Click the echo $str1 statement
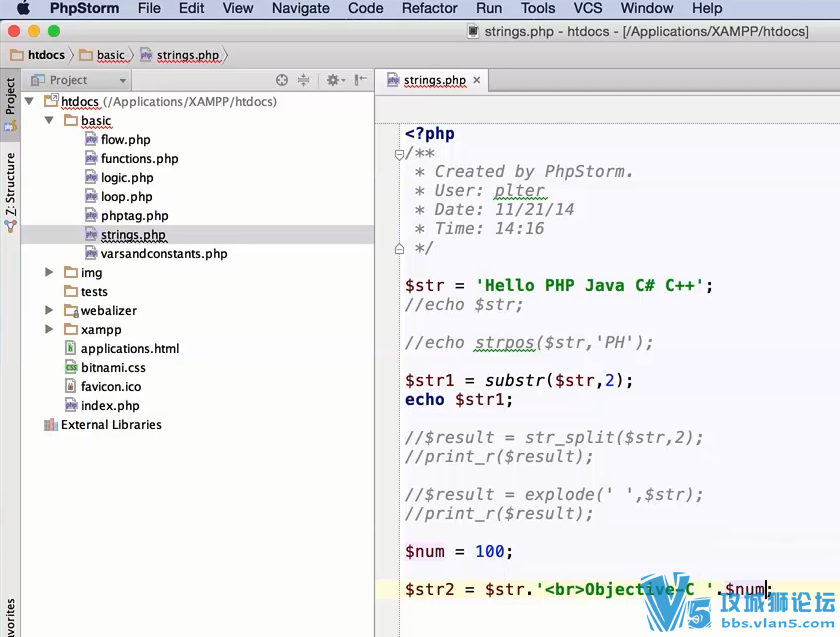This screenshot has height=637, width=840. pyautogui.click(x=459, y=400)
